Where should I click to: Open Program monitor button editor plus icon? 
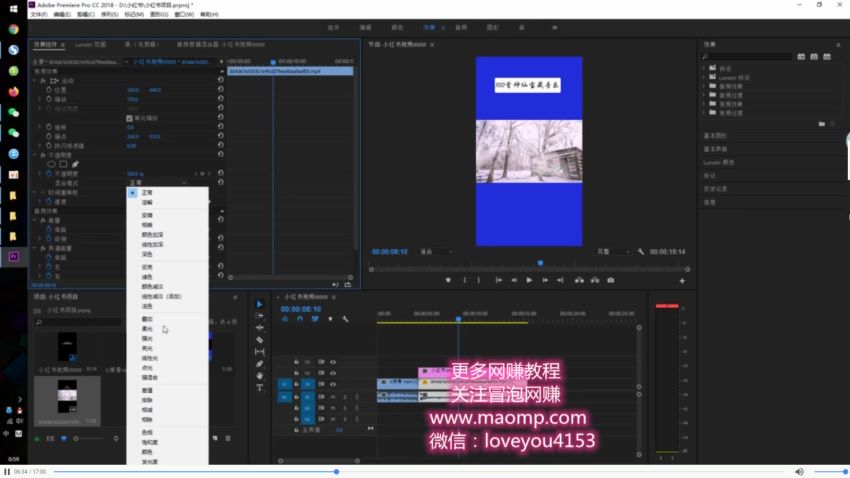coord(682,281)
